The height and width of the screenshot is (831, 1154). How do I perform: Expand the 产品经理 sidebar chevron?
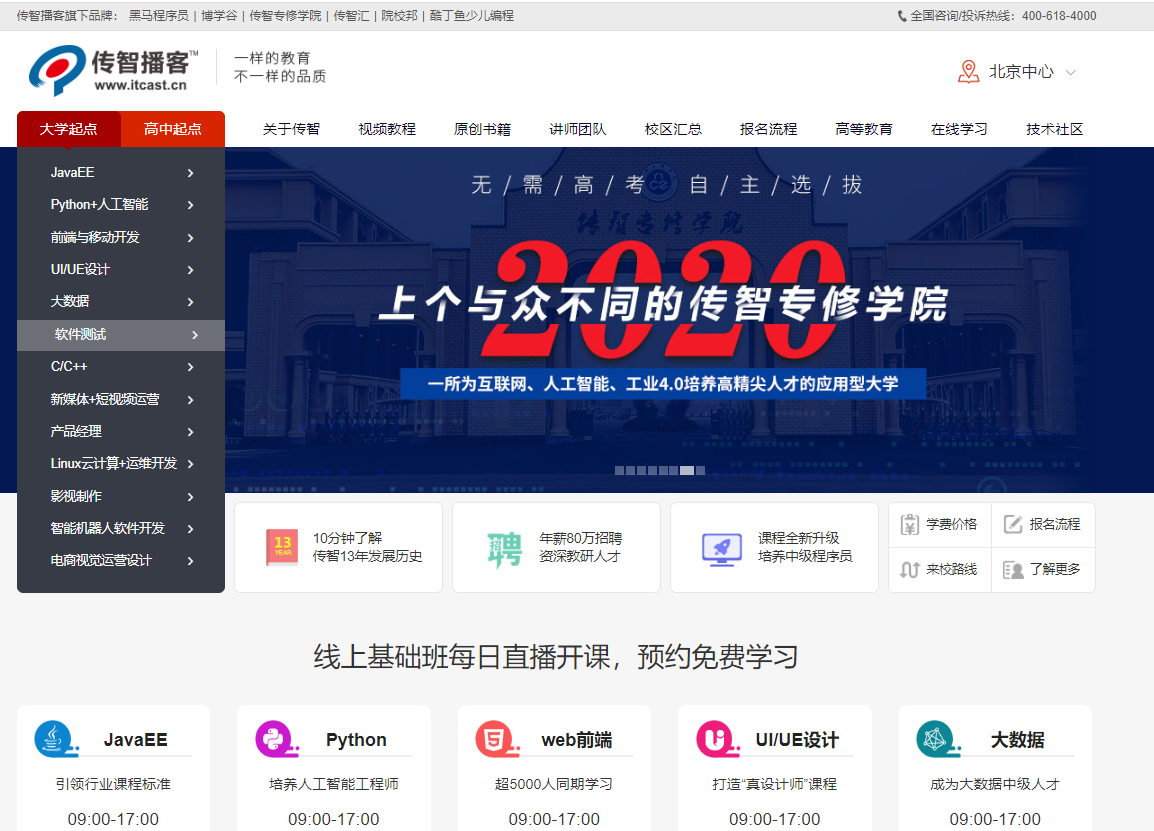191,432
